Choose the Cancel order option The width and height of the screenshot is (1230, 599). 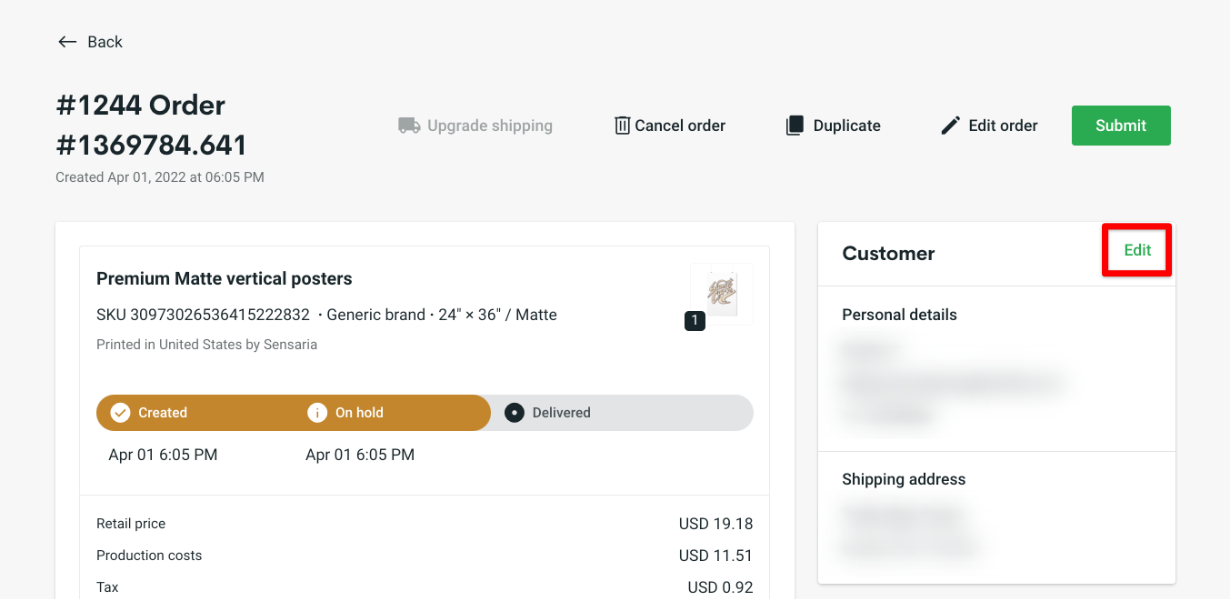click(680, 126)
